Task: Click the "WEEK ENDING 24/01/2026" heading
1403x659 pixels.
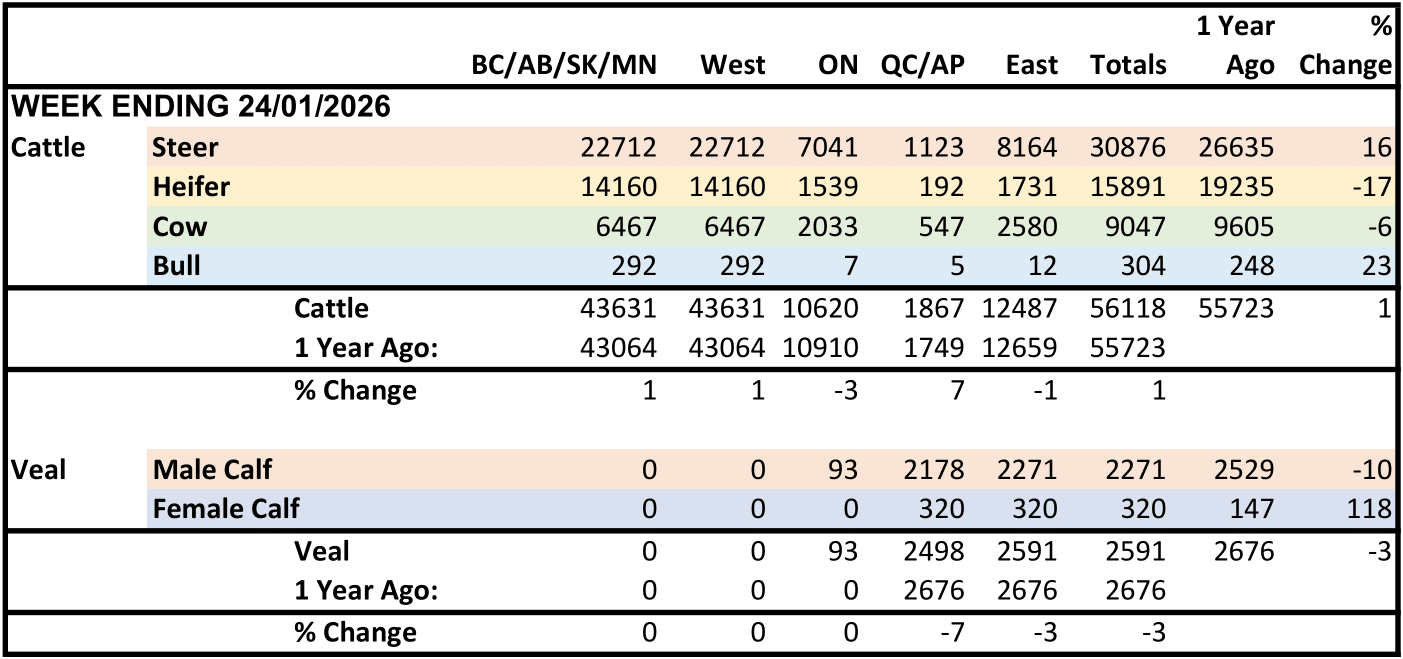Action: coord(201,106)
